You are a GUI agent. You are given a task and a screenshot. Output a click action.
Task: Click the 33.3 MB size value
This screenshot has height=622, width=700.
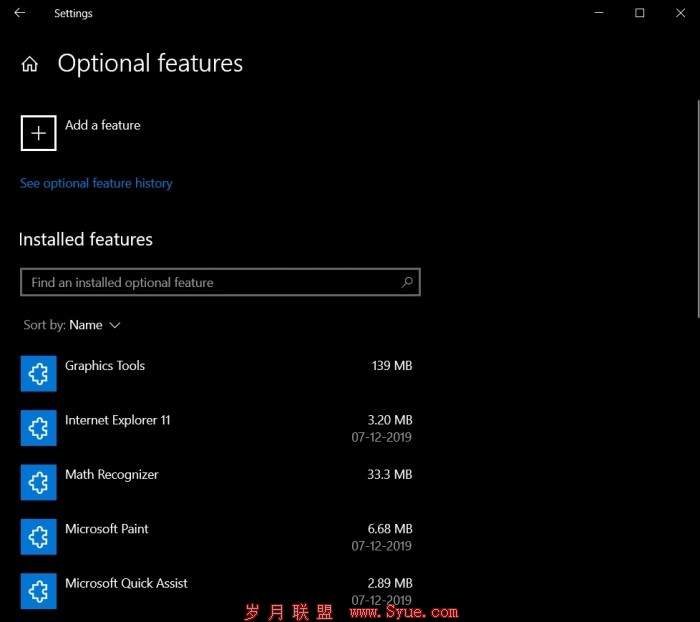pyautogui.click(x=390, y=475)
